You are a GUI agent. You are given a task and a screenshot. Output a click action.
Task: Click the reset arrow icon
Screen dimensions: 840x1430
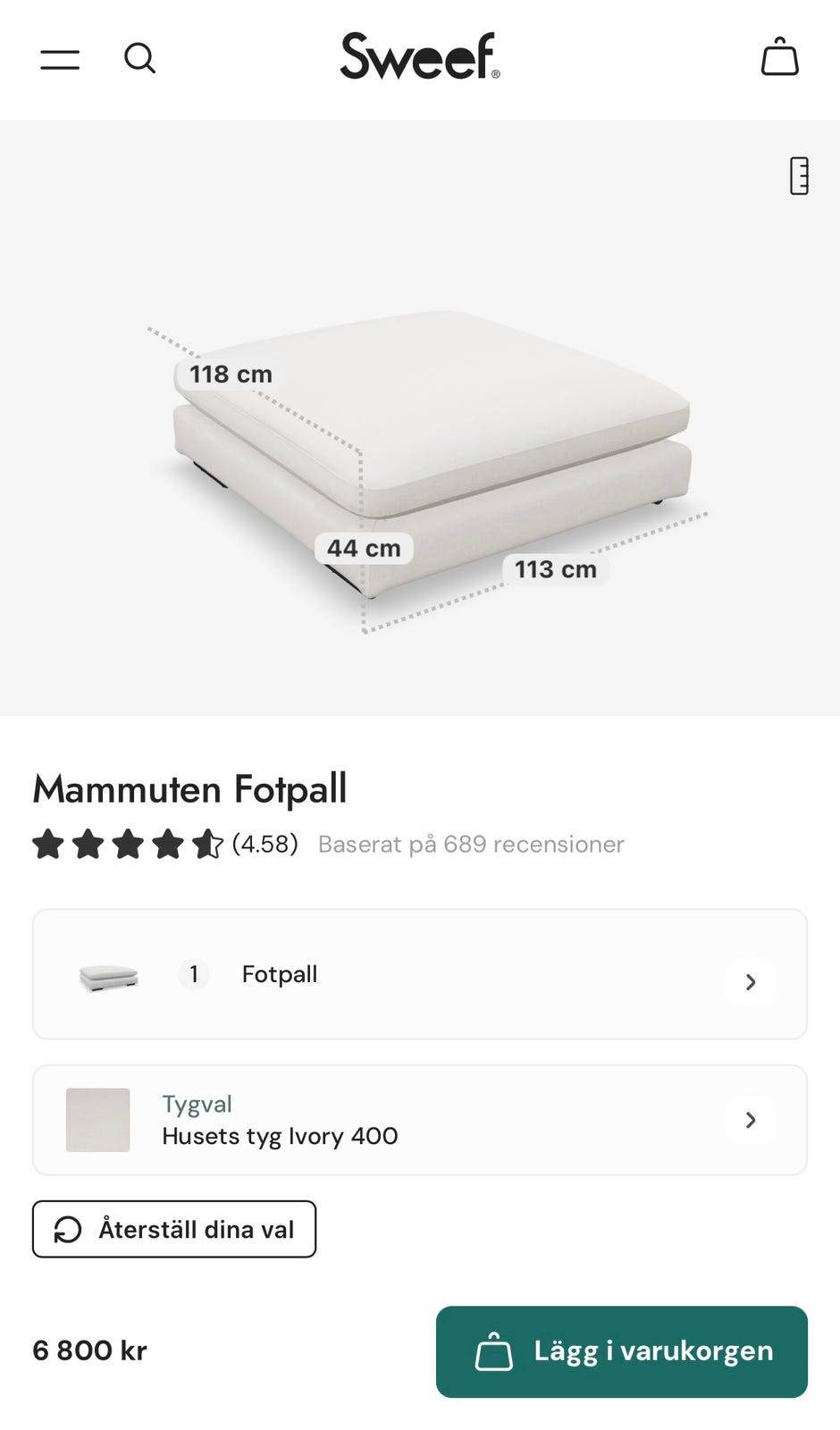tap(68, 1230)
